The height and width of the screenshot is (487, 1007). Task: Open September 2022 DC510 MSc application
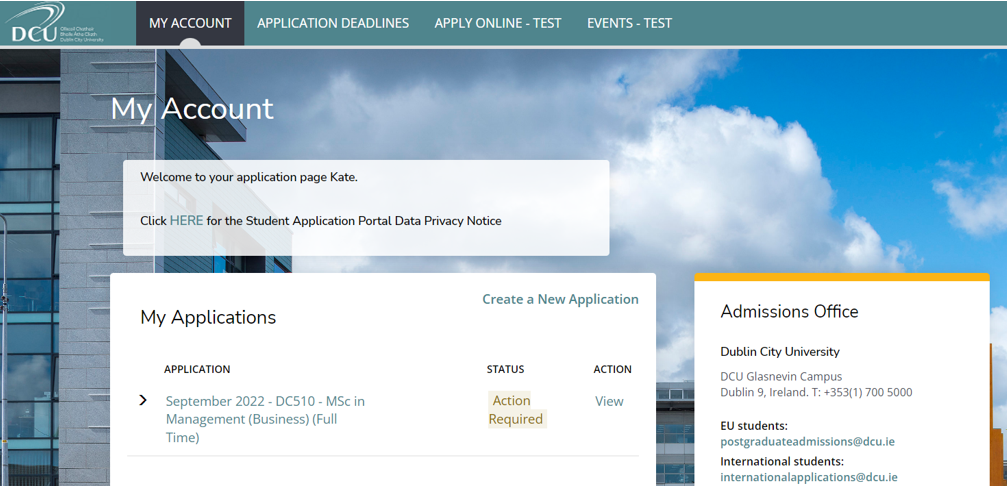pos(265,419)
